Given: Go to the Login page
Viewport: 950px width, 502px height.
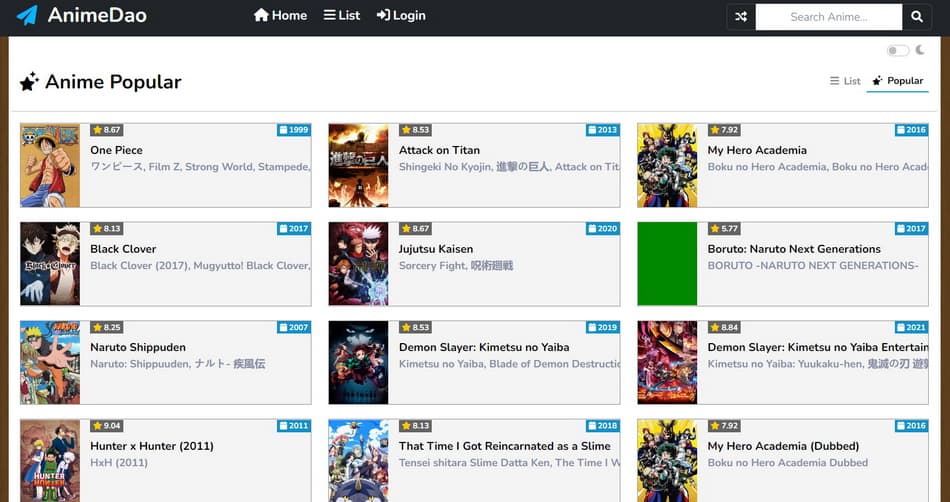Looking at the screenshot, I should click(401, 16).
